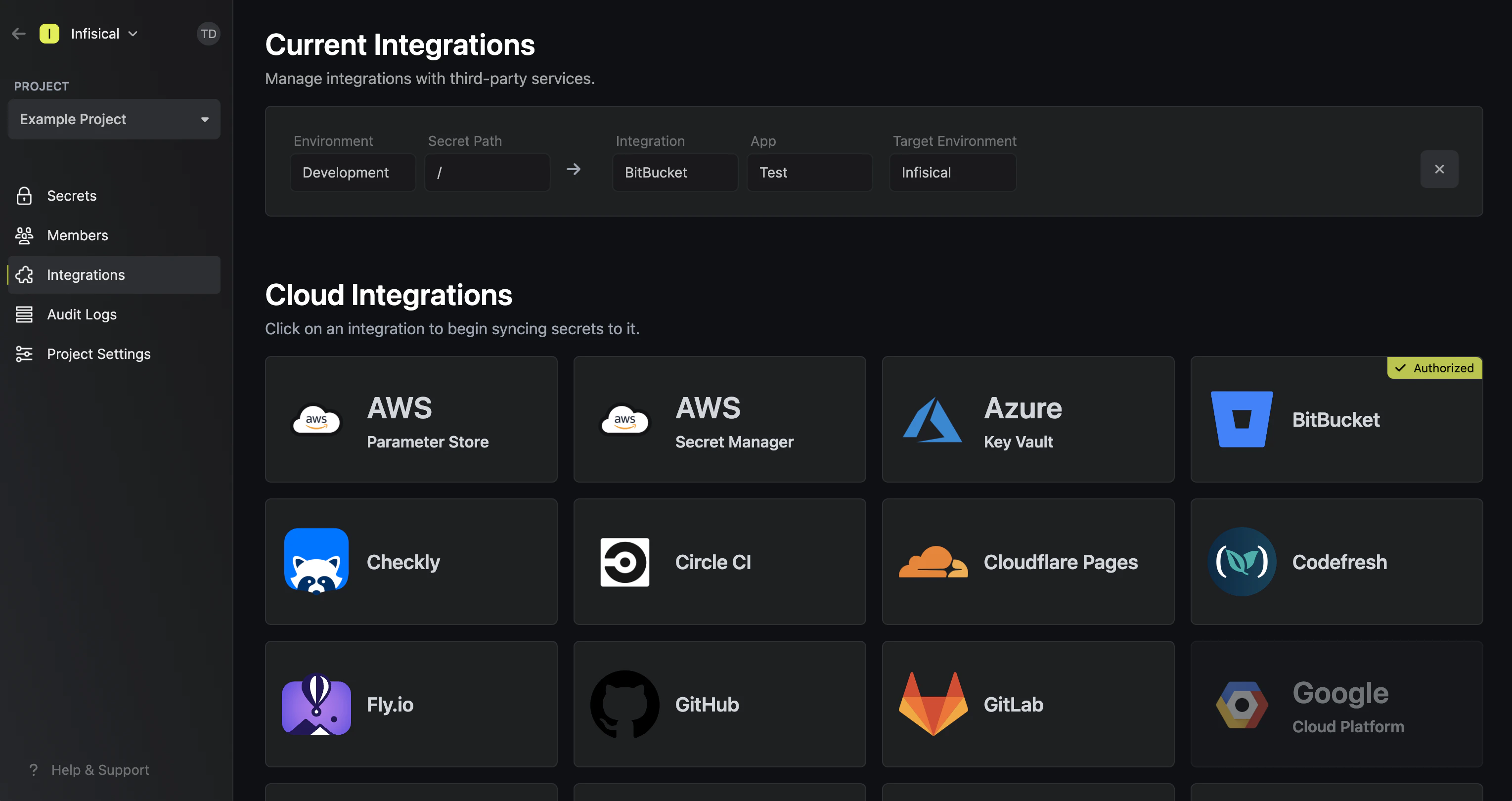Click the Fly.io balloon logo
1512x801 pixels.
tap(316, 704)
